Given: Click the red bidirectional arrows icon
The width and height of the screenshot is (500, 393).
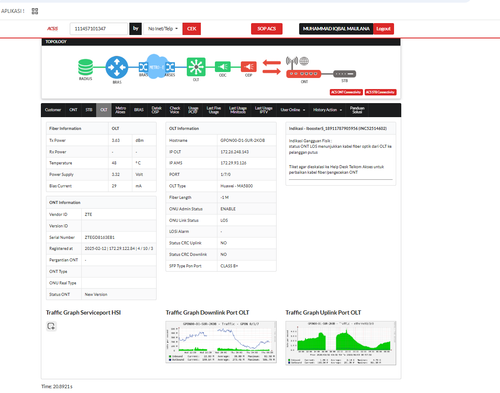Looking at the screenshot, I should point(272,67).
